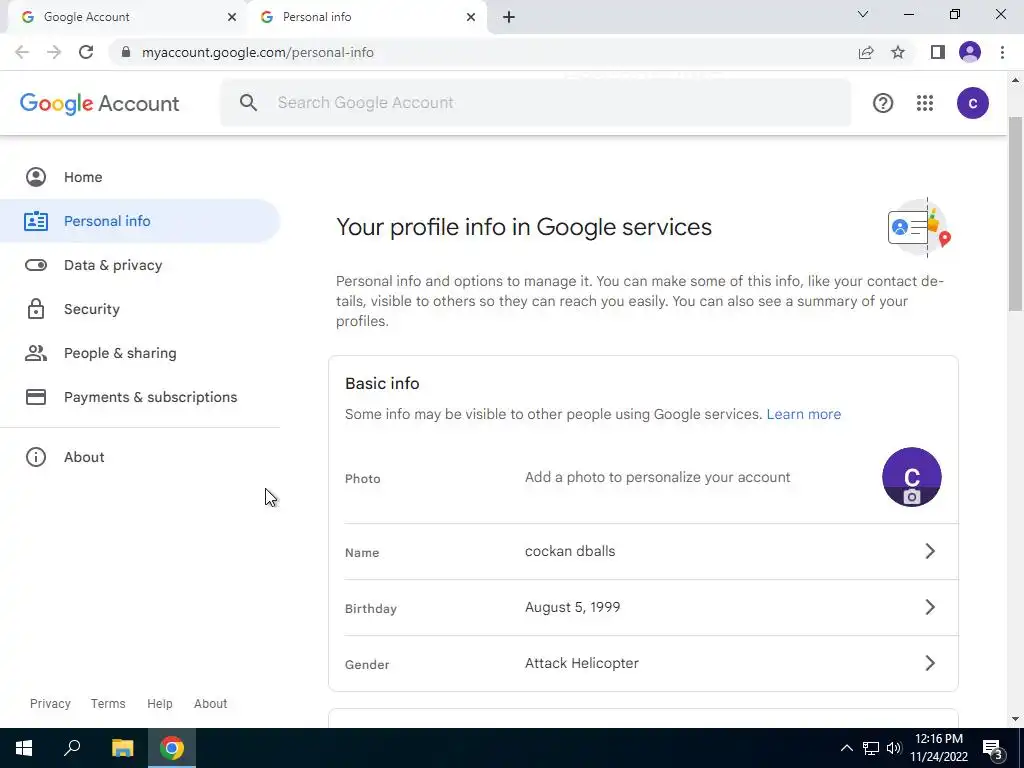The width and height of the screenshot is (1024, 768).
Task: Click the Google Account logo
Action: (x=99, y=103)
